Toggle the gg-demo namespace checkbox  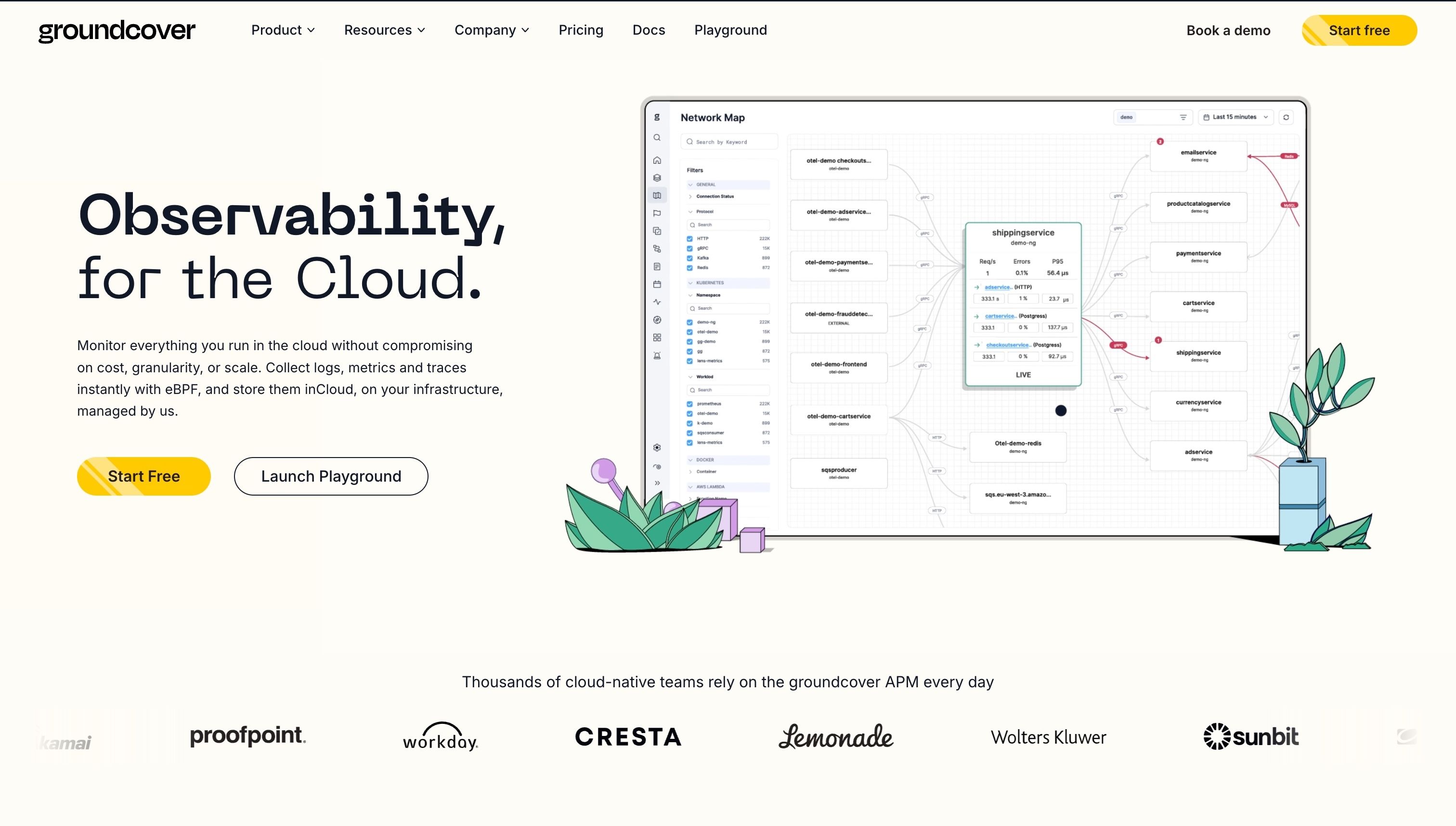click(690, 341)
